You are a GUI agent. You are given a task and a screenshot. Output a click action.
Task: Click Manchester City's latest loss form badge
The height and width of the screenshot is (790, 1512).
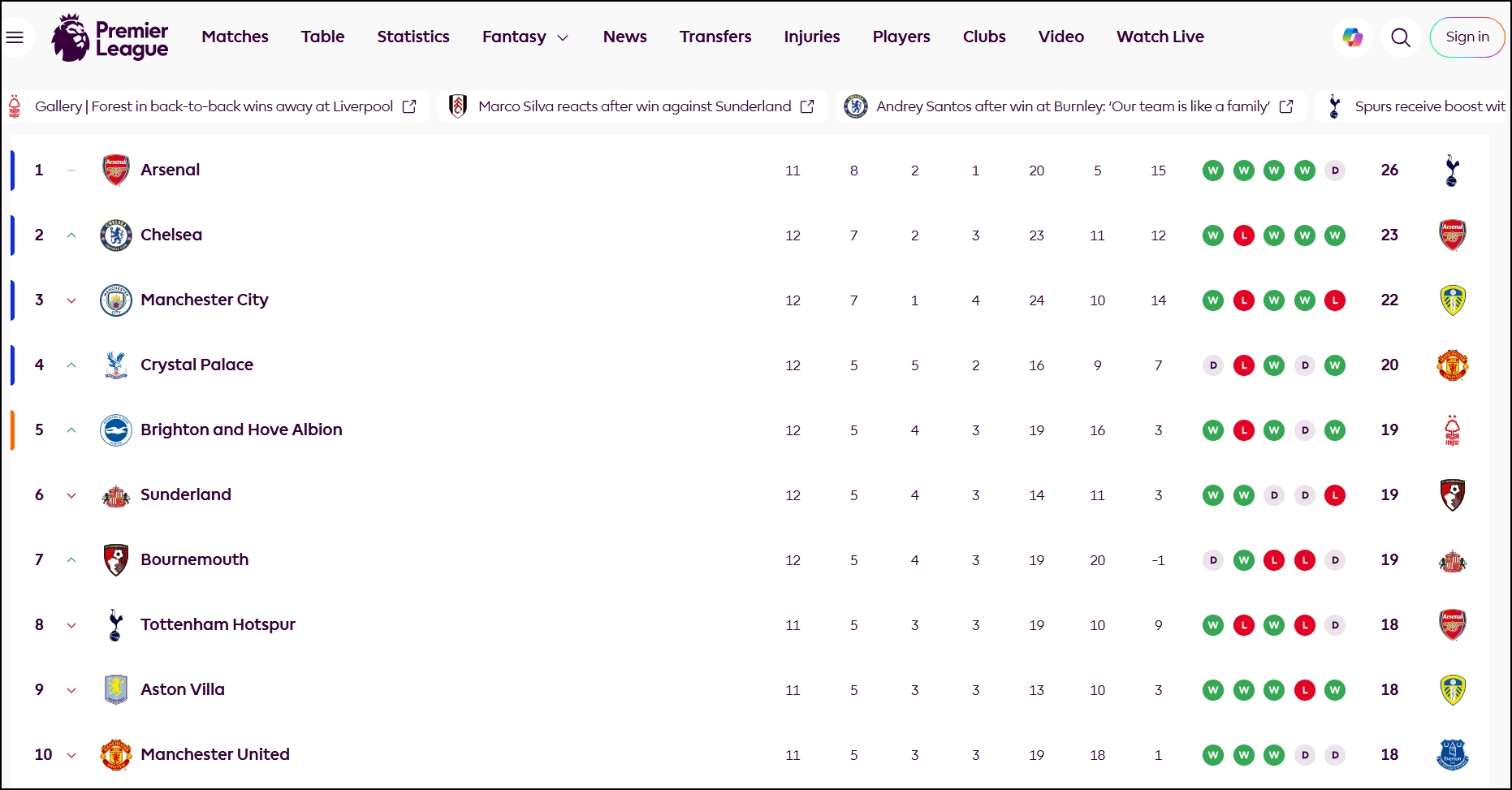1335,300
